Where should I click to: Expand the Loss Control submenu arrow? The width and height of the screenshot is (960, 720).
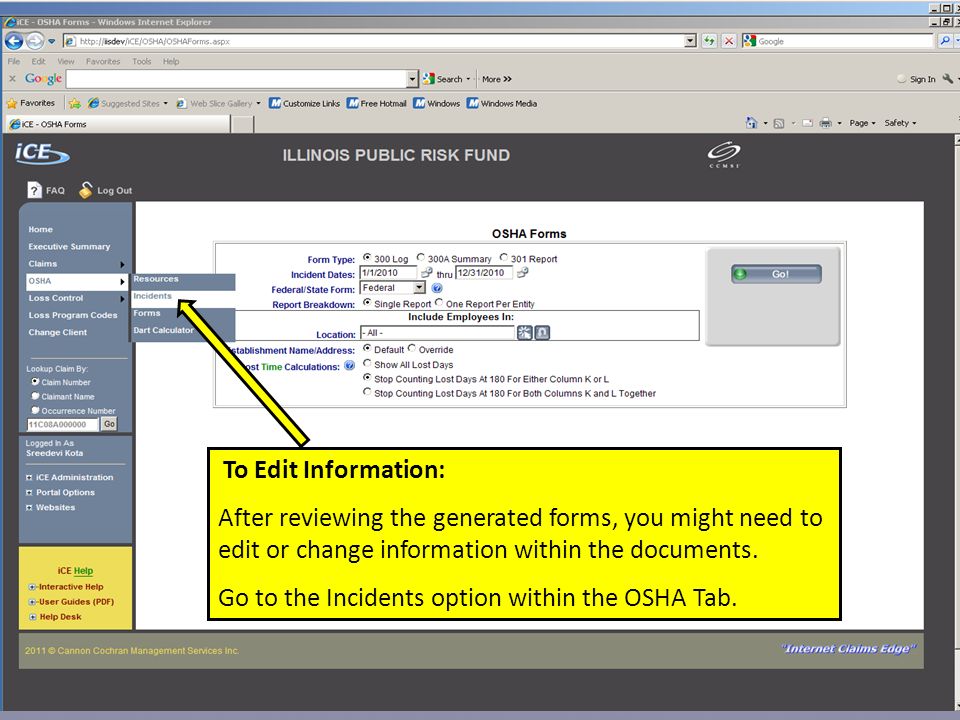122,299
